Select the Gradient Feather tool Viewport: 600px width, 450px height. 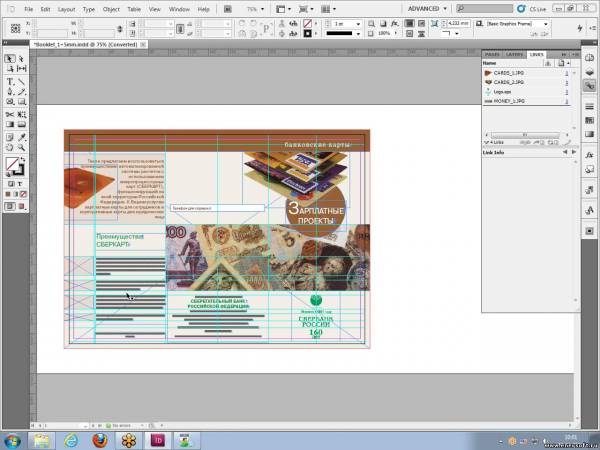21,124
